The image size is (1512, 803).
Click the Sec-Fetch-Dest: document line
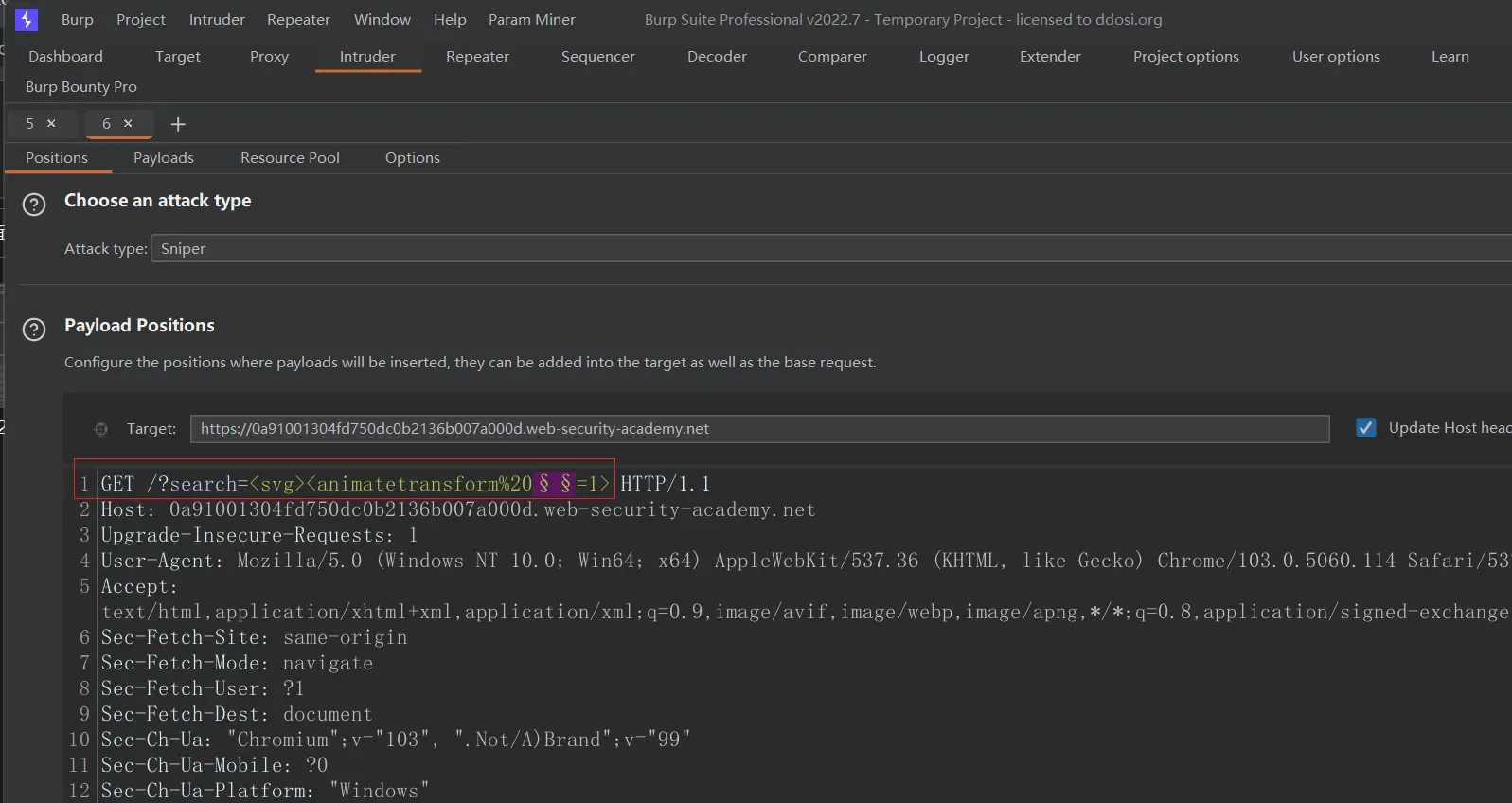click(237, 714)
